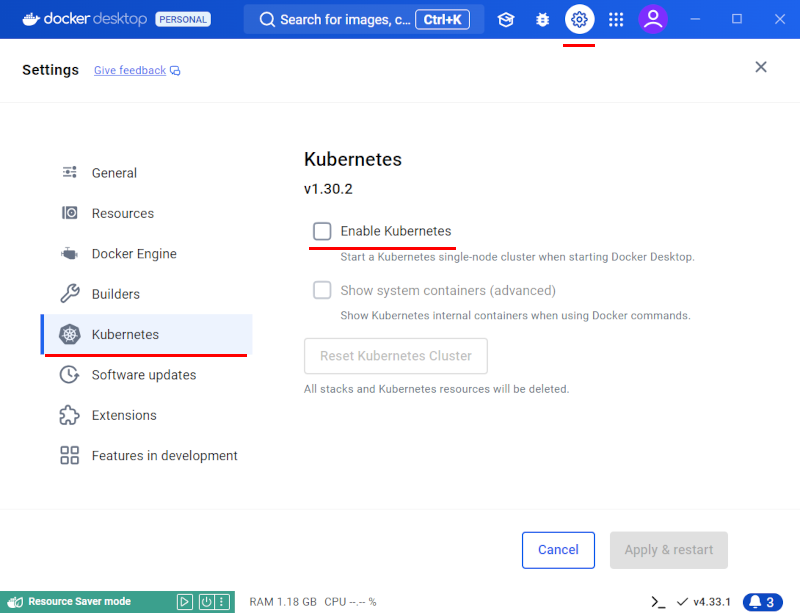800x613 pixels.
Task: Click the v4.33.1 version text
Action: pos(712,602)
